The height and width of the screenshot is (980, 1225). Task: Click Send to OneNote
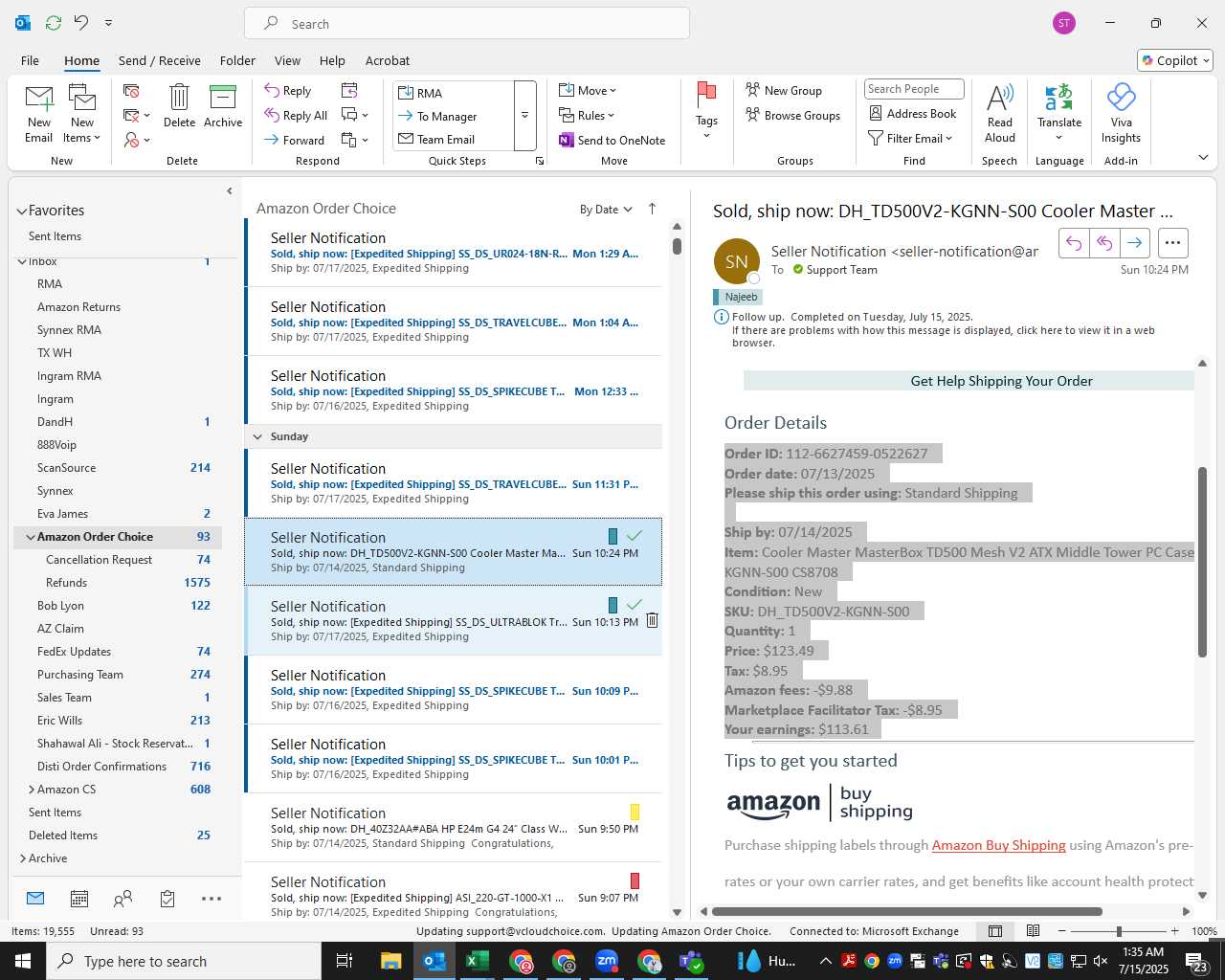click(x=612, y=140)
